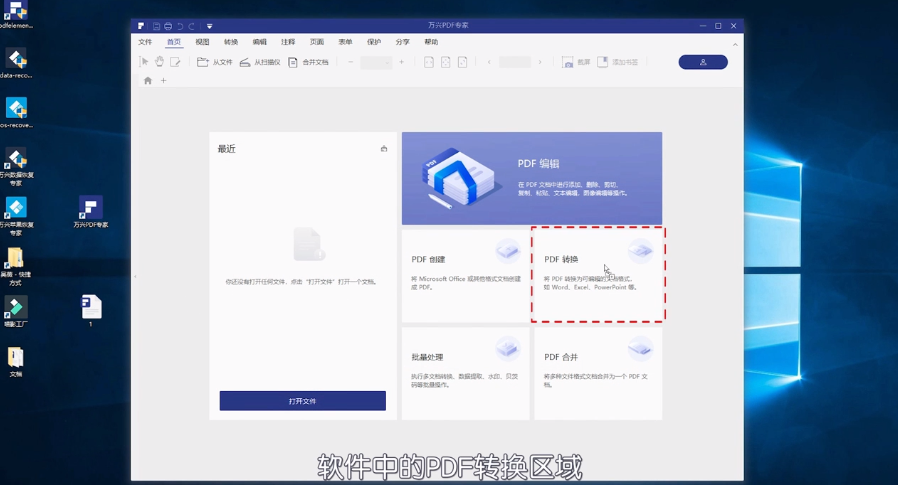Image resolution: width=898 pixels, height=485 pixels.
Task: Click the save icon in title bar
Action: click(156, 26)
